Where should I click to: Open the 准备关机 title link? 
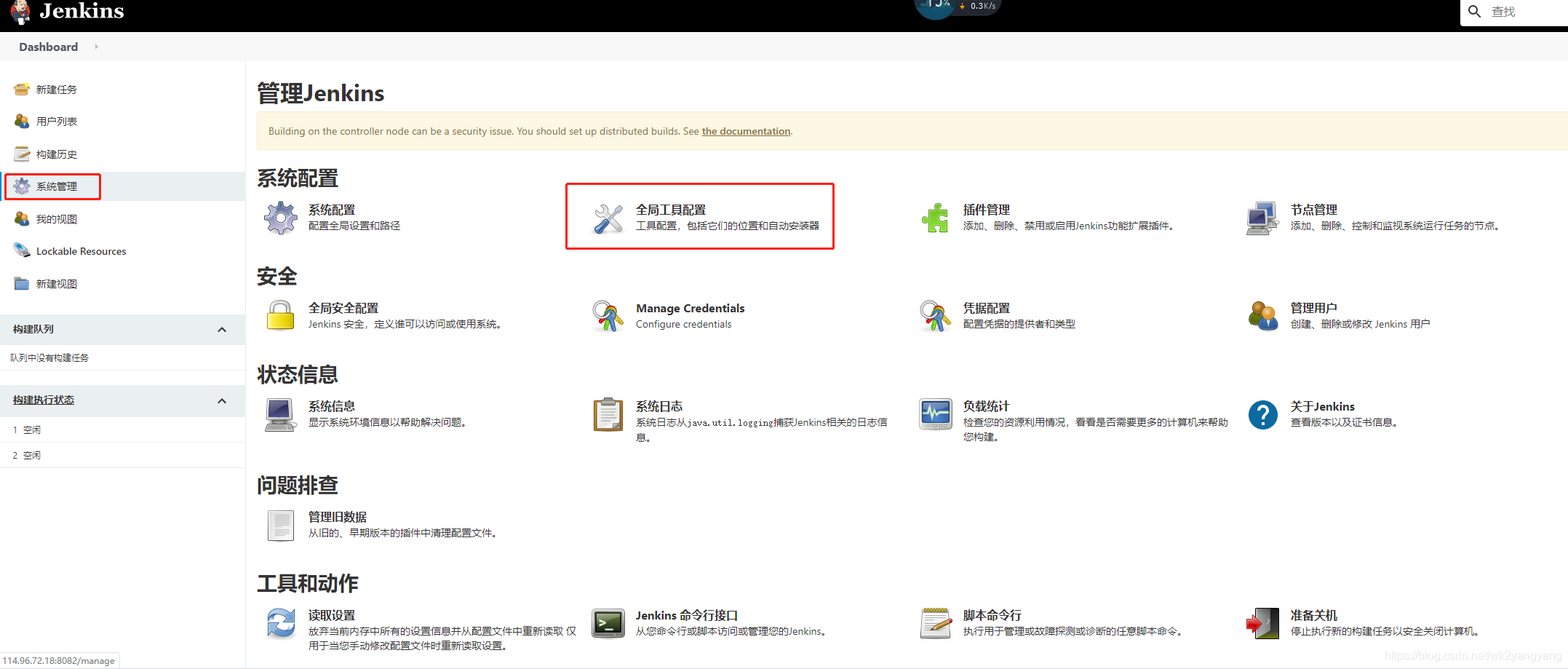tap(1313, 615)
